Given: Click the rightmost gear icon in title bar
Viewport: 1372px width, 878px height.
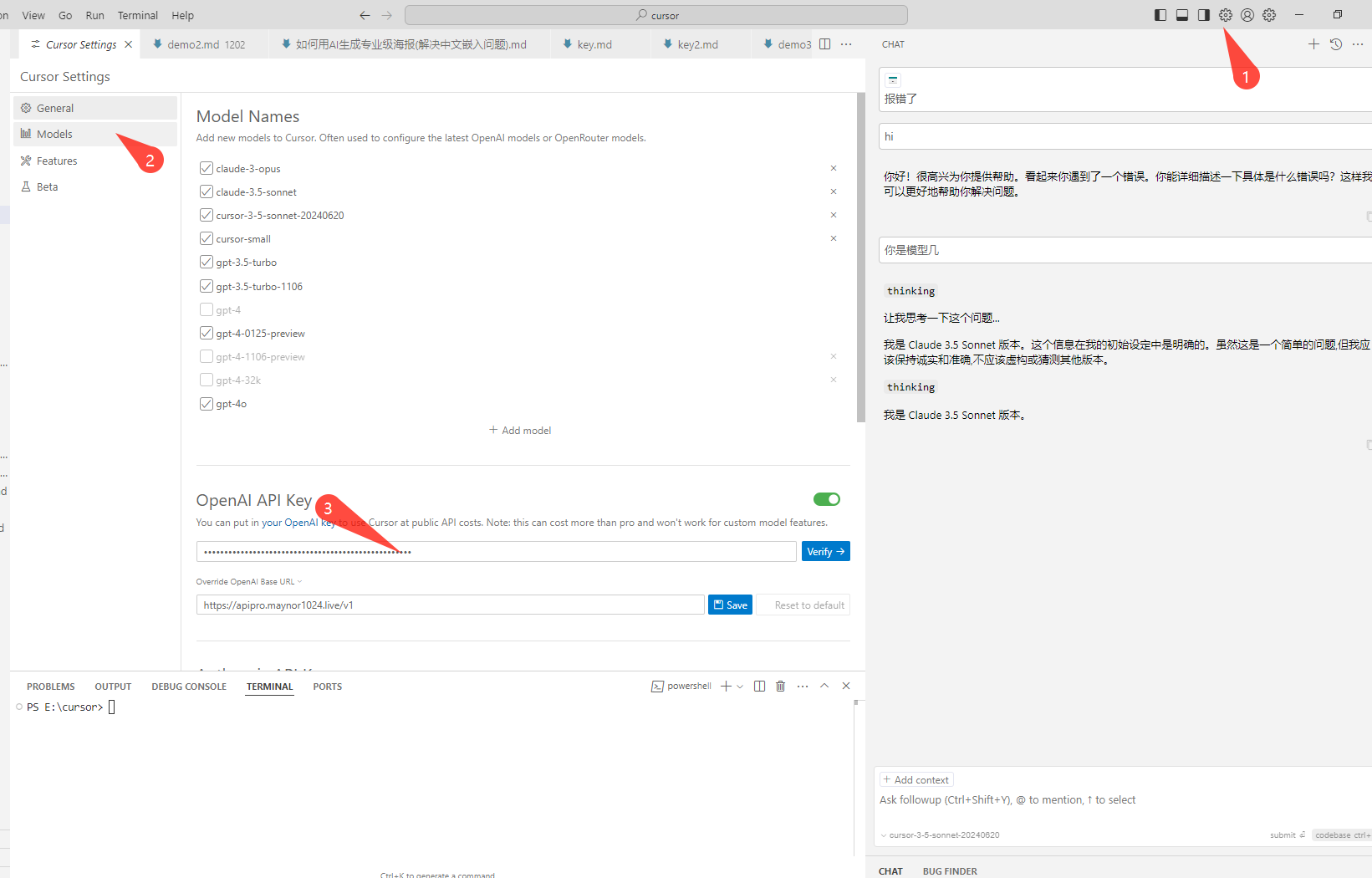Looking at the screenshot, I should pos(1269,15).
